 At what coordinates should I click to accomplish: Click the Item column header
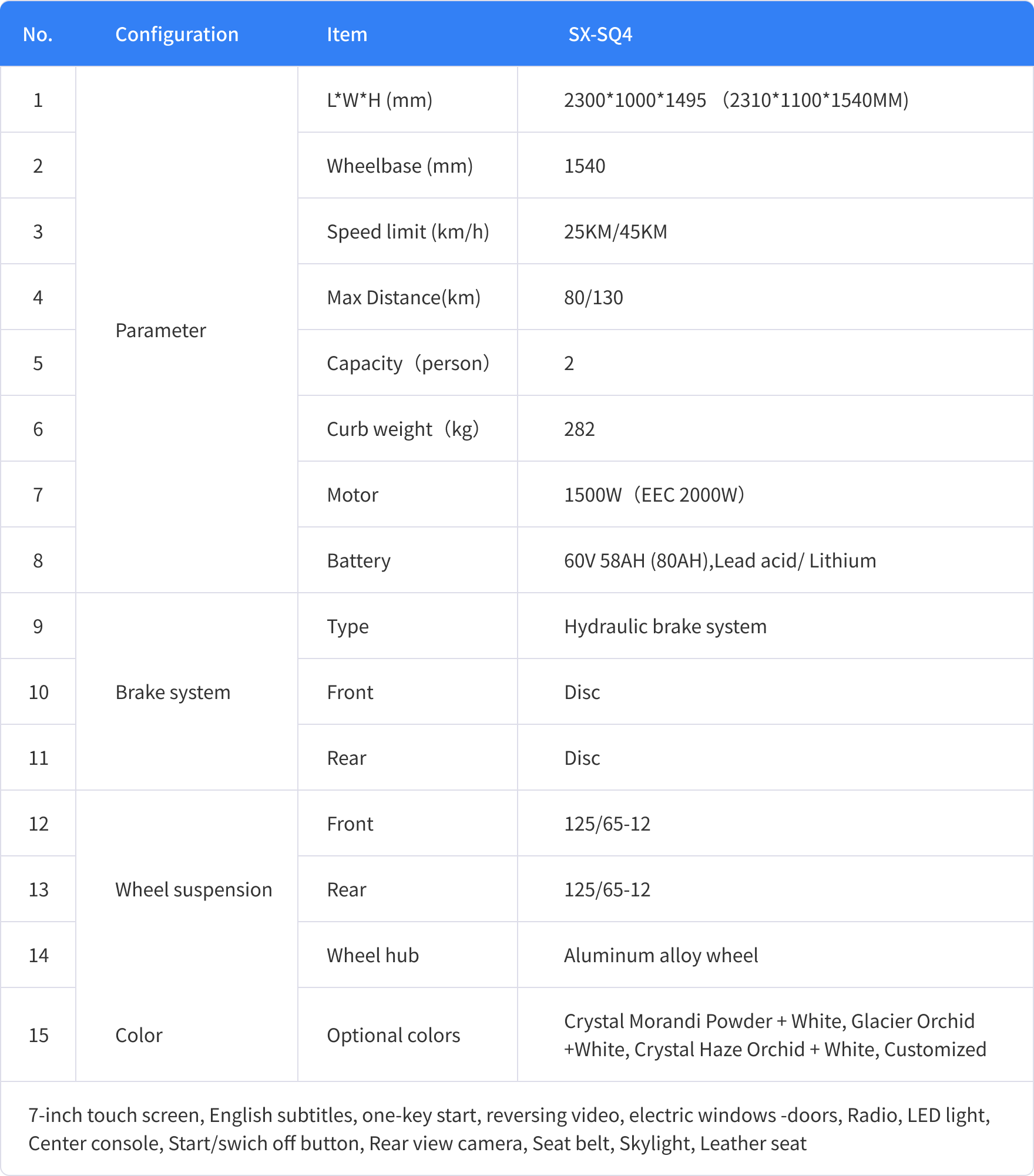(347, 35)
